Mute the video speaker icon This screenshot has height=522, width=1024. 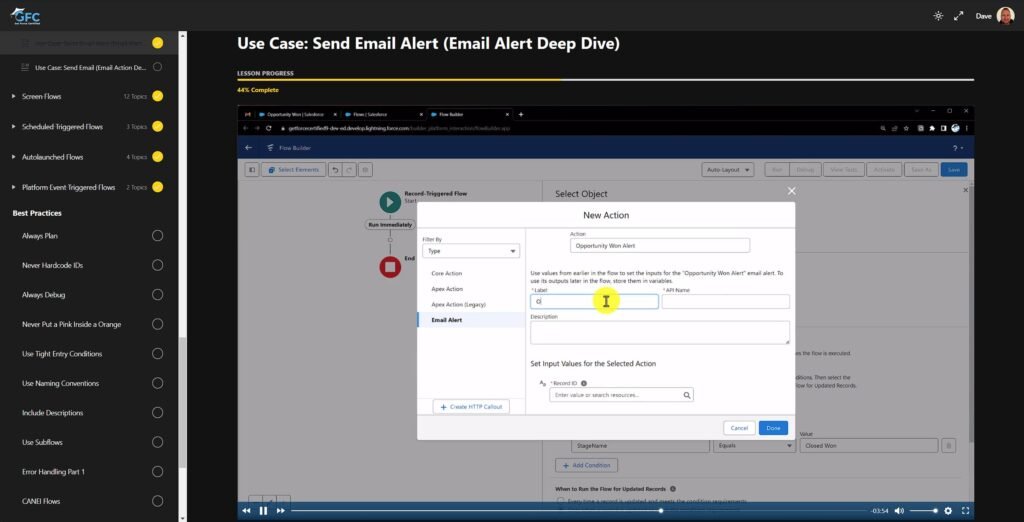899,511
